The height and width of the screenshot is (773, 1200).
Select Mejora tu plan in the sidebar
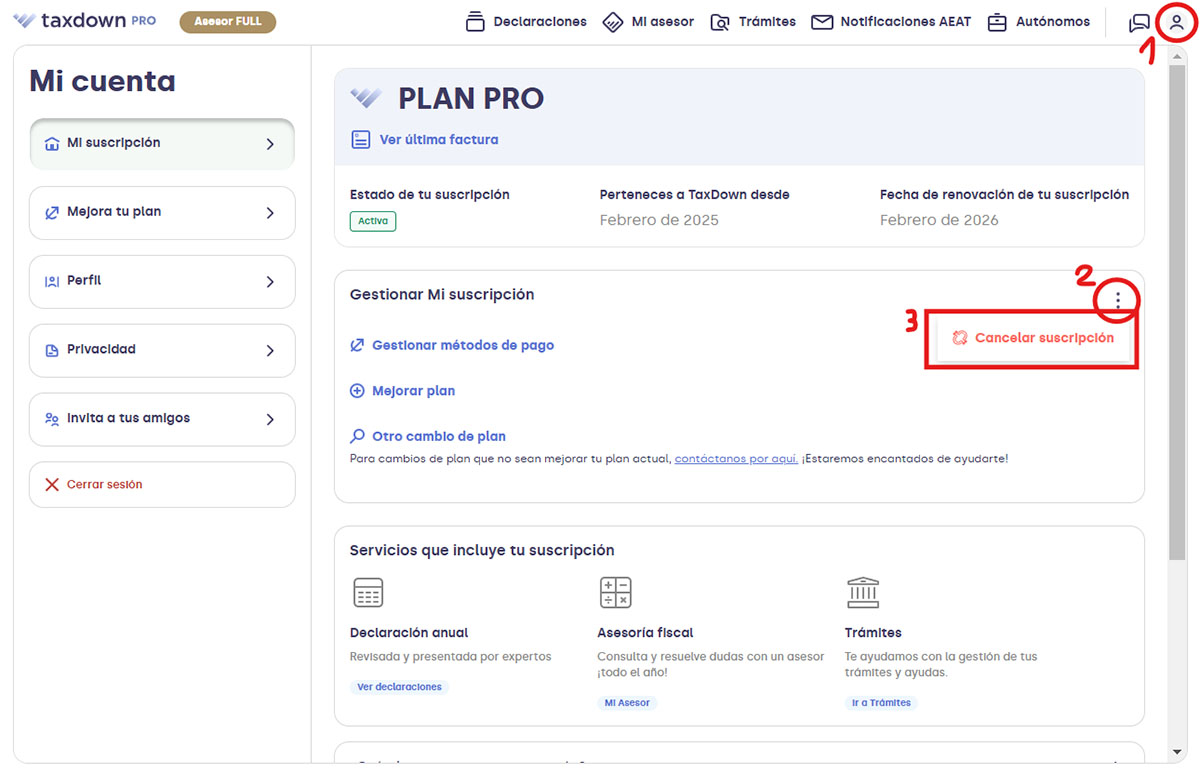coord(162,213)
